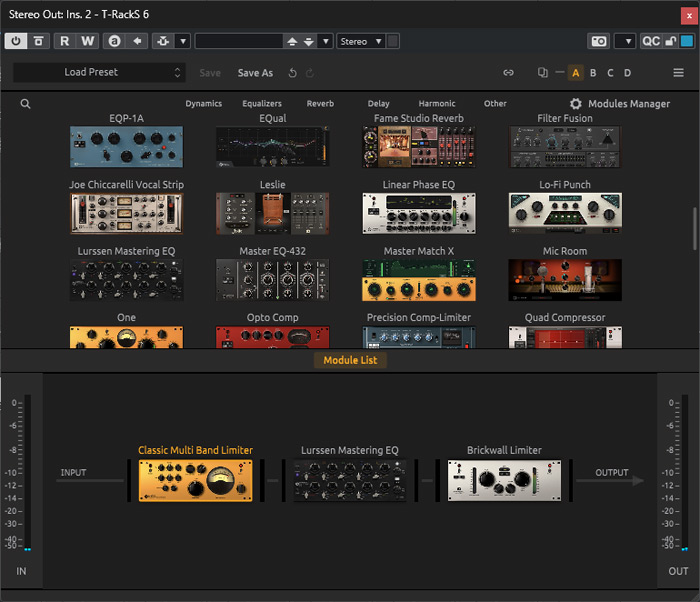700x602 pixels.
Task: Toggle the blue quick-control indicator button
Action: [x=687, y=41]
